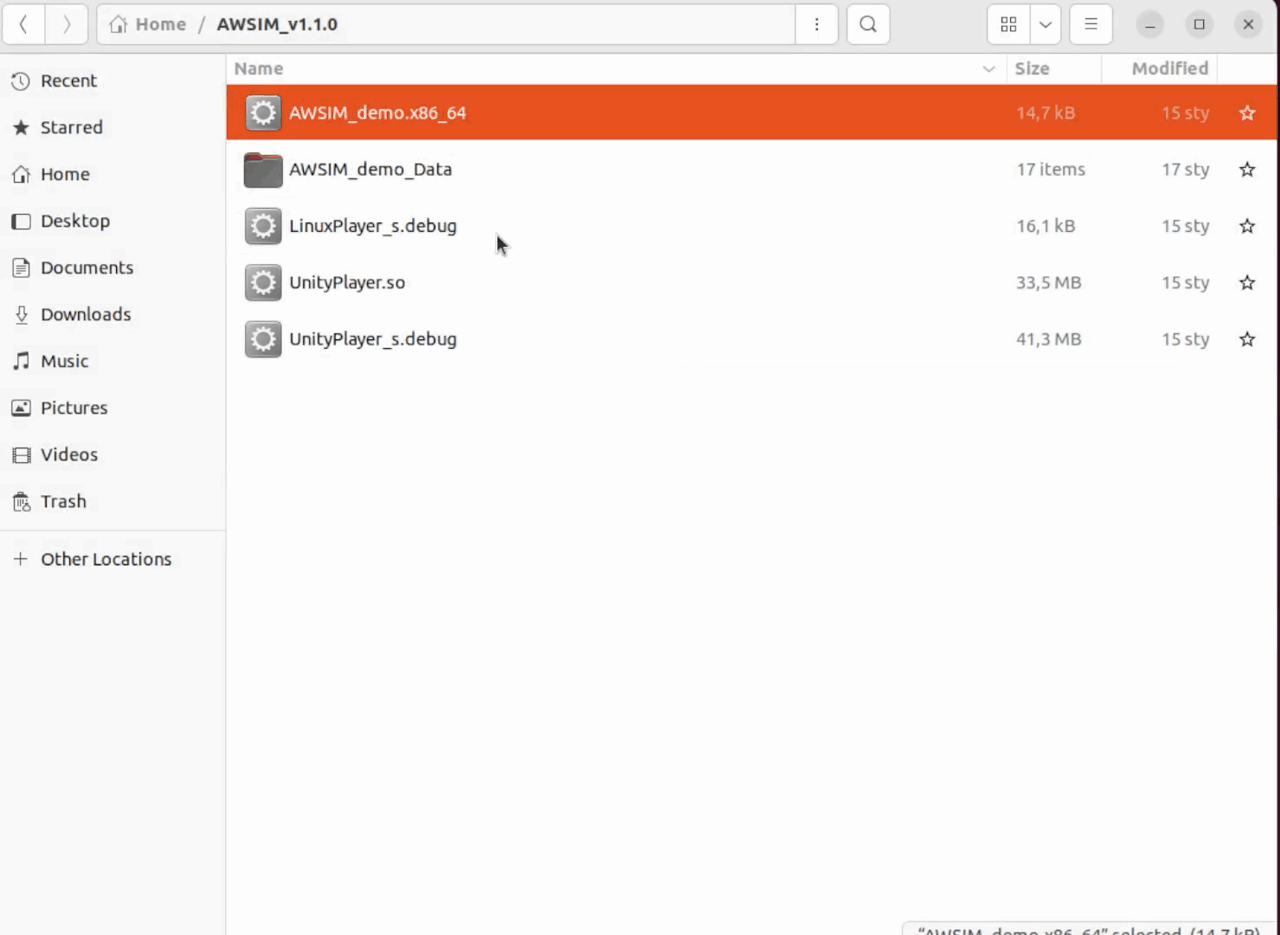Click the plus icon beside Other Locations

[20, 559]
